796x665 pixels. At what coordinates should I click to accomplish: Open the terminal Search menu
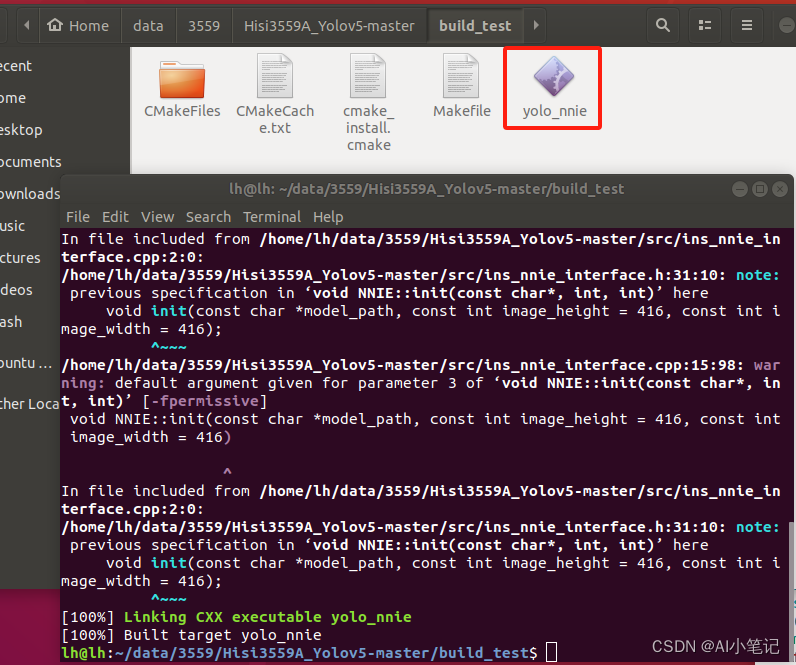[x=208, y=217]
